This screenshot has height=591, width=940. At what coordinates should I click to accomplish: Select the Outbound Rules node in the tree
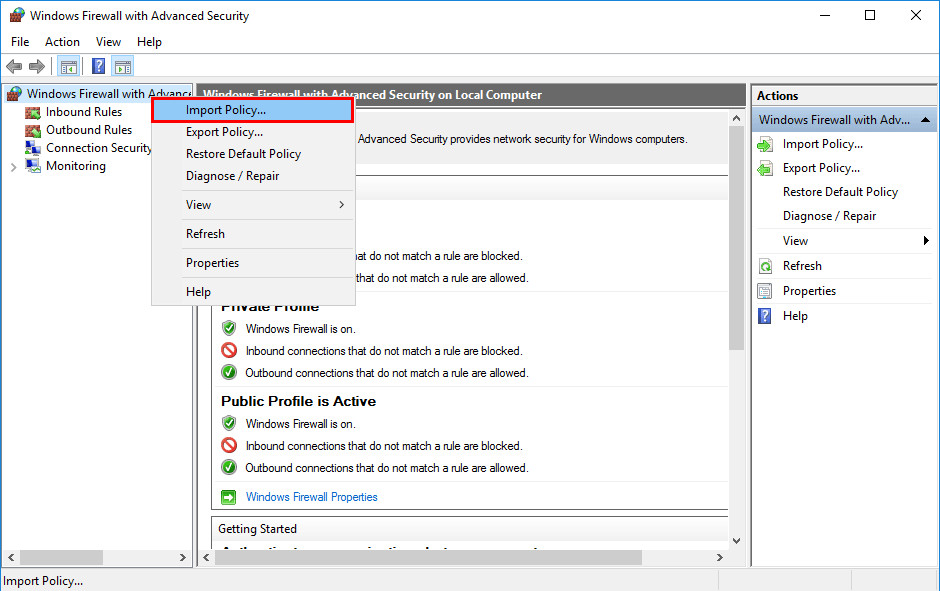(x=88, y=130)
